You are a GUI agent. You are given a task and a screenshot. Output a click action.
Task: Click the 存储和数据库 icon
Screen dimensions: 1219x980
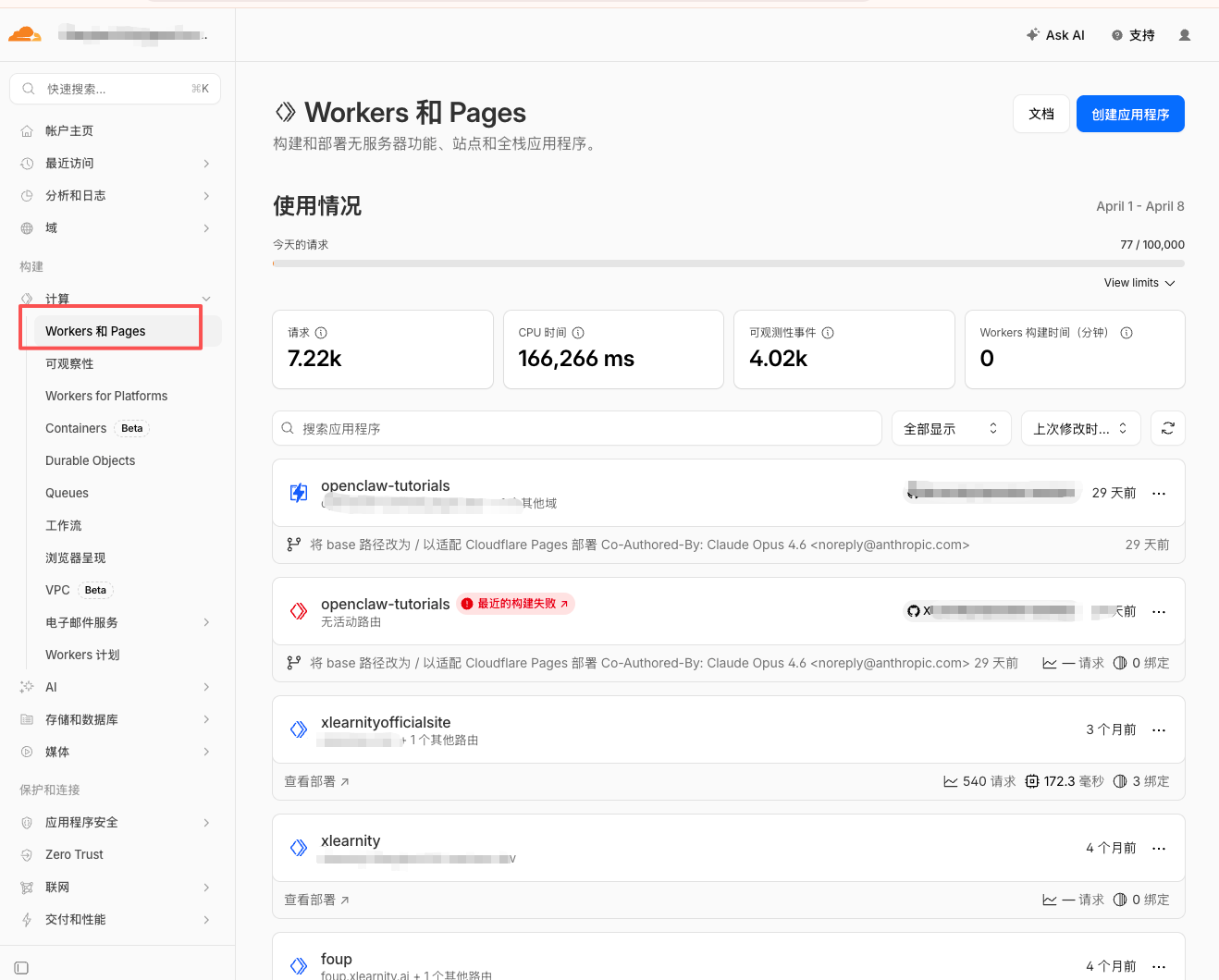(x=27, y=720)
